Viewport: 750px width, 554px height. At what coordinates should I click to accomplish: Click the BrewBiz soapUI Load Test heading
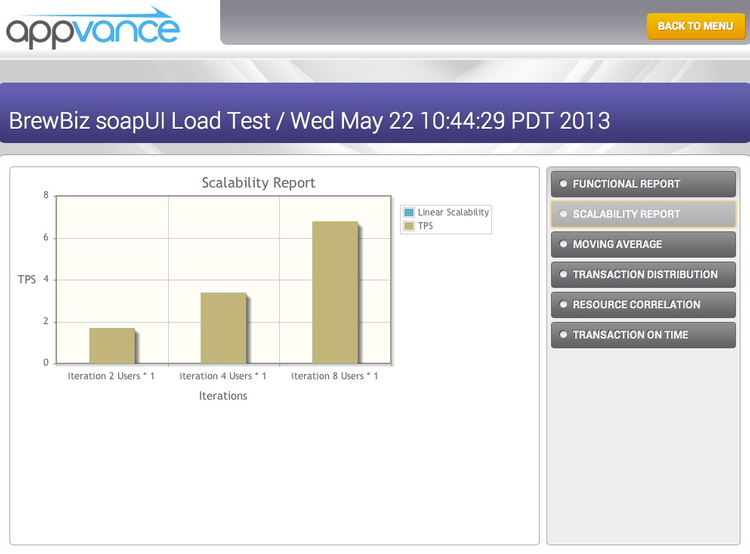[309, 121]
